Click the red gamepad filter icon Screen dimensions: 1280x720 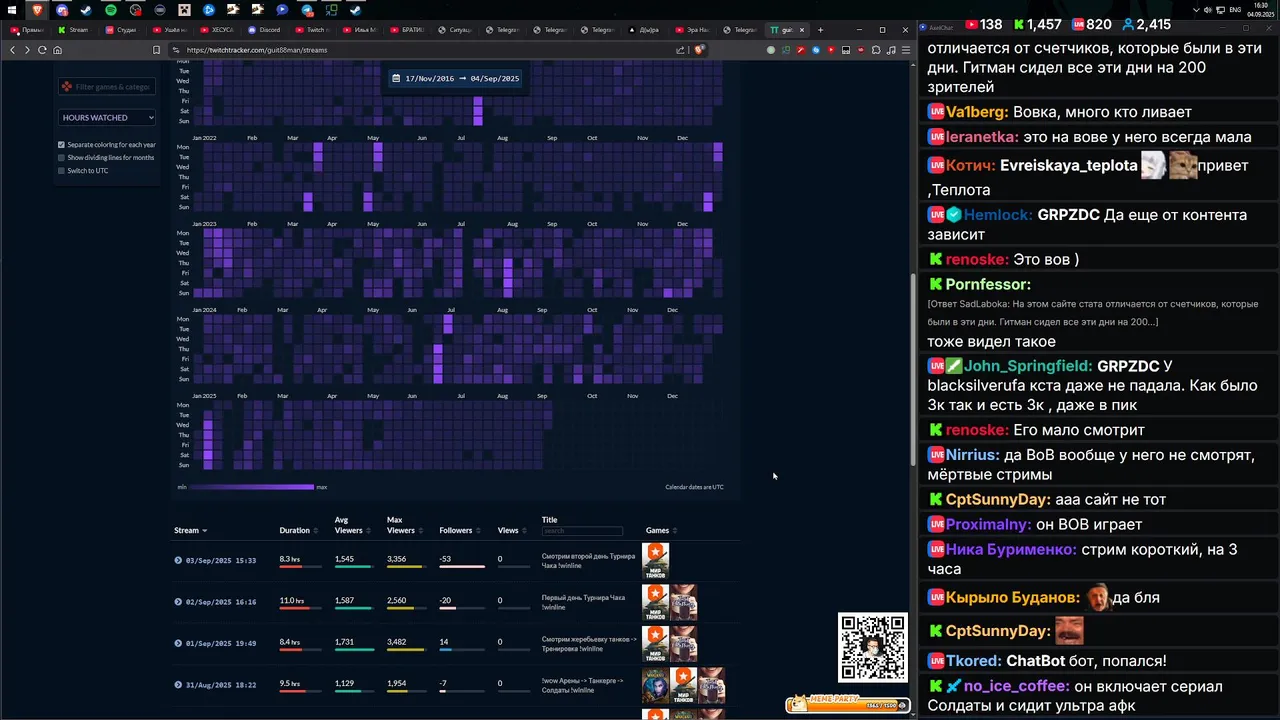tap(66, 87)
